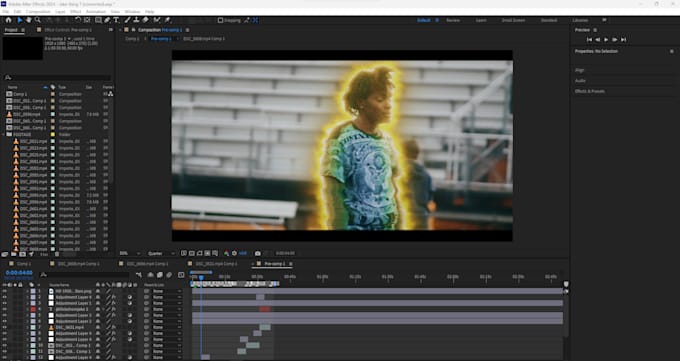Expand the FOOTAGE folder arrow
680x361 pixels.
point(3,135)
